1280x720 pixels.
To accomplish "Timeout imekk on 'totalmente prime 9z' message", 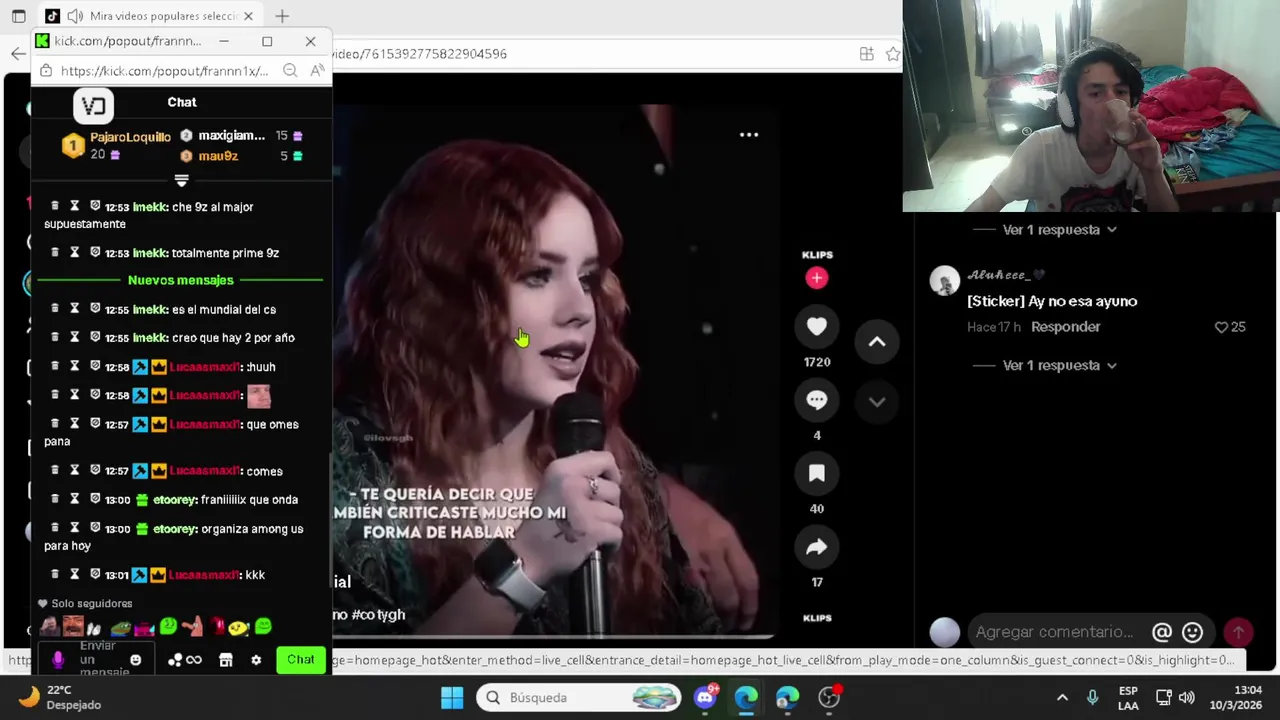I will click(74, 253).
